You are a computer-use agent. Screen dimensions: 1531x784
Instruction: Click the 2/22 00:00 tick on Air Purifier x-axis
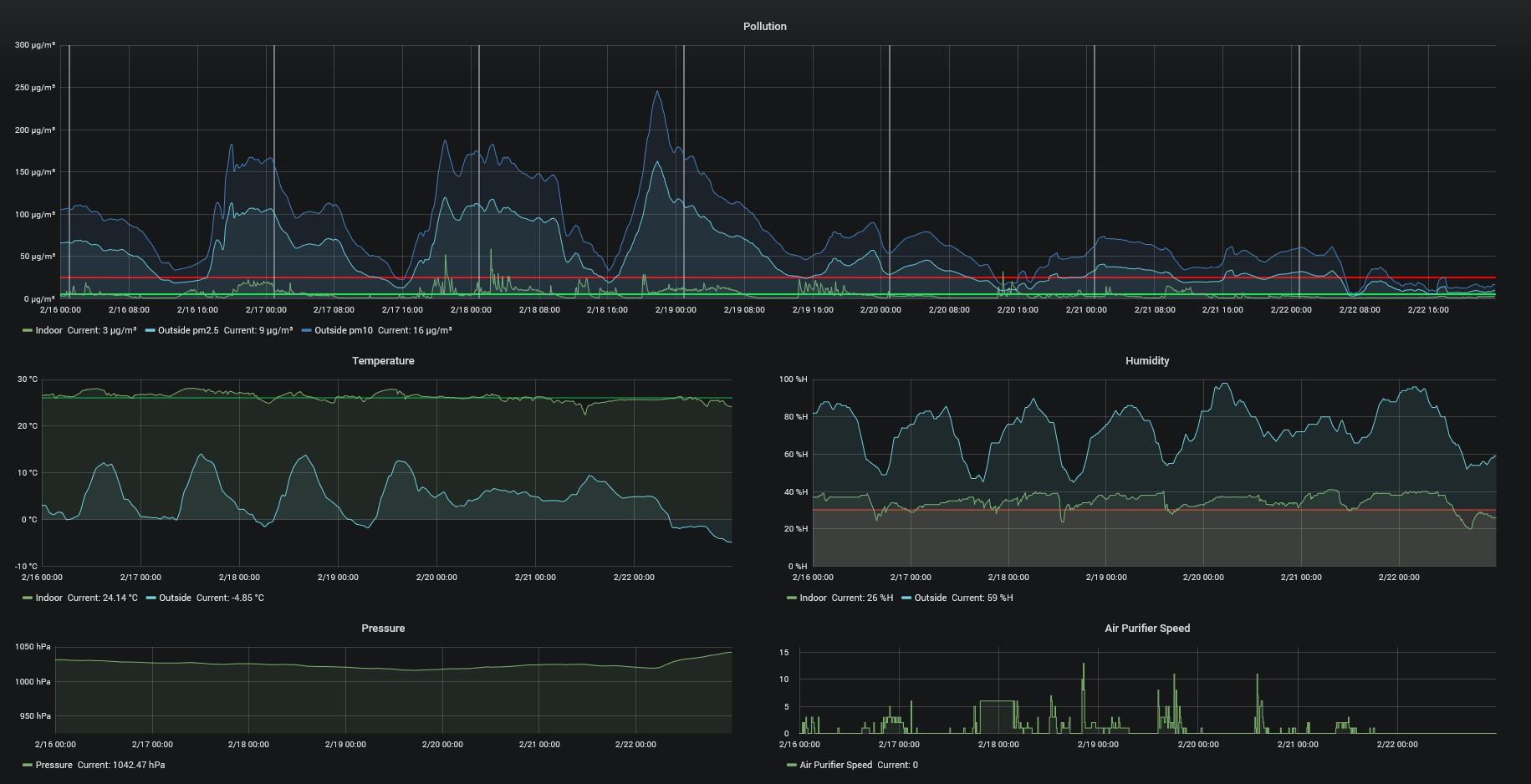(x=1397, y=745)
